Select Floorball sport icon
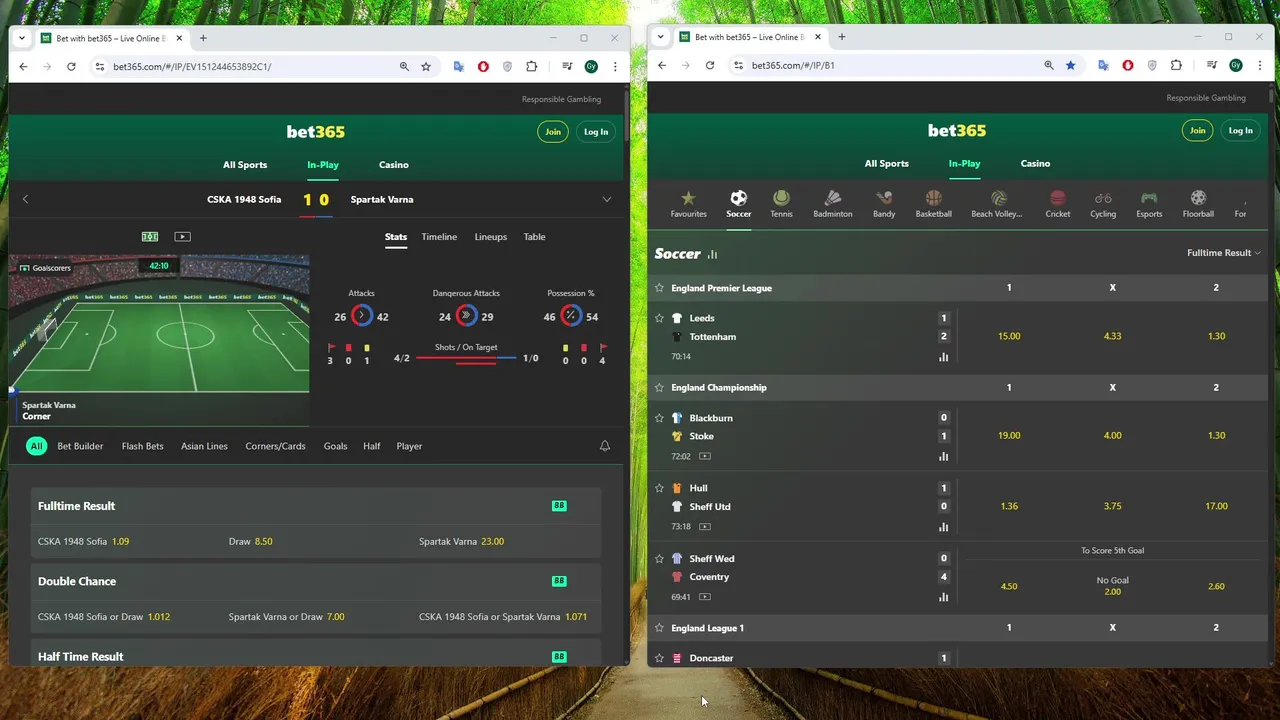This screenshot has width=1280, height=720. point(1198,198)
